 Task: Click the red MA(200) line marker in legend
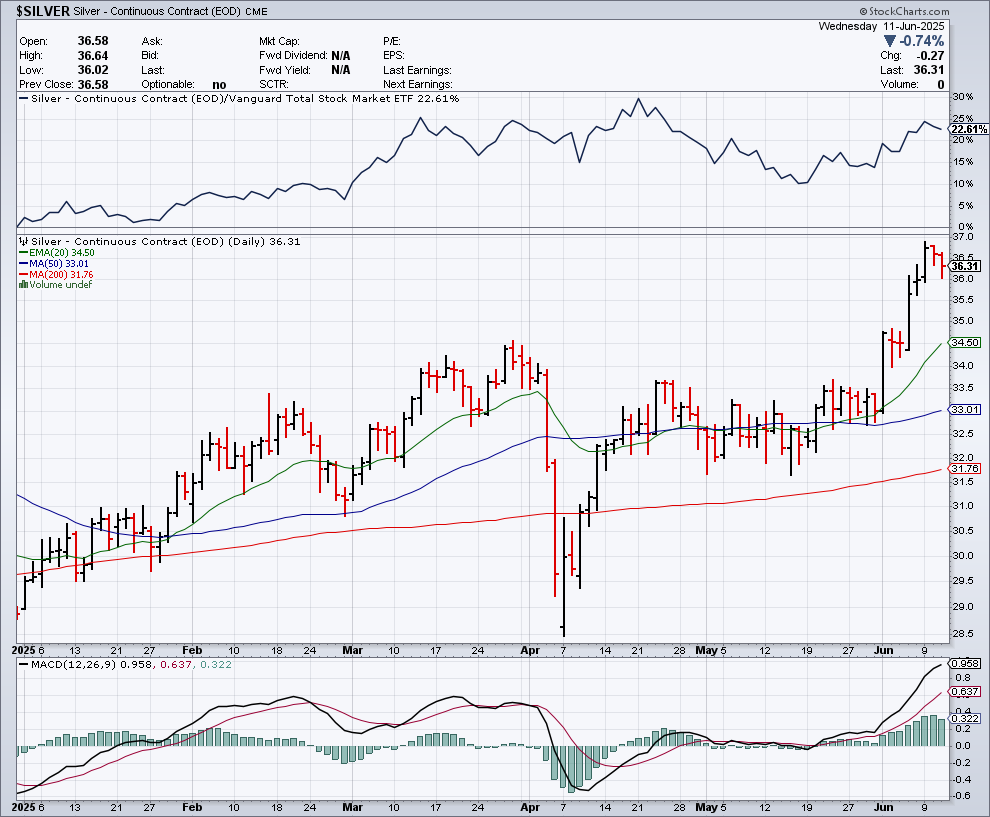coord(23,275)
